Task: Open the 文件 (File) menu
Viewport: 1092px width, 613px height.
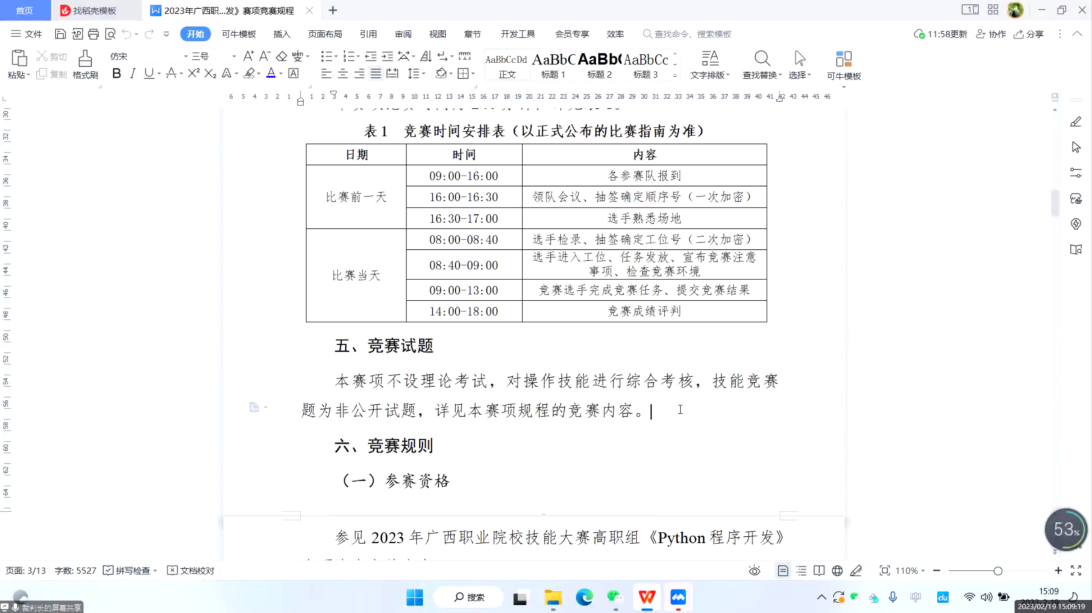Action: 26,34
